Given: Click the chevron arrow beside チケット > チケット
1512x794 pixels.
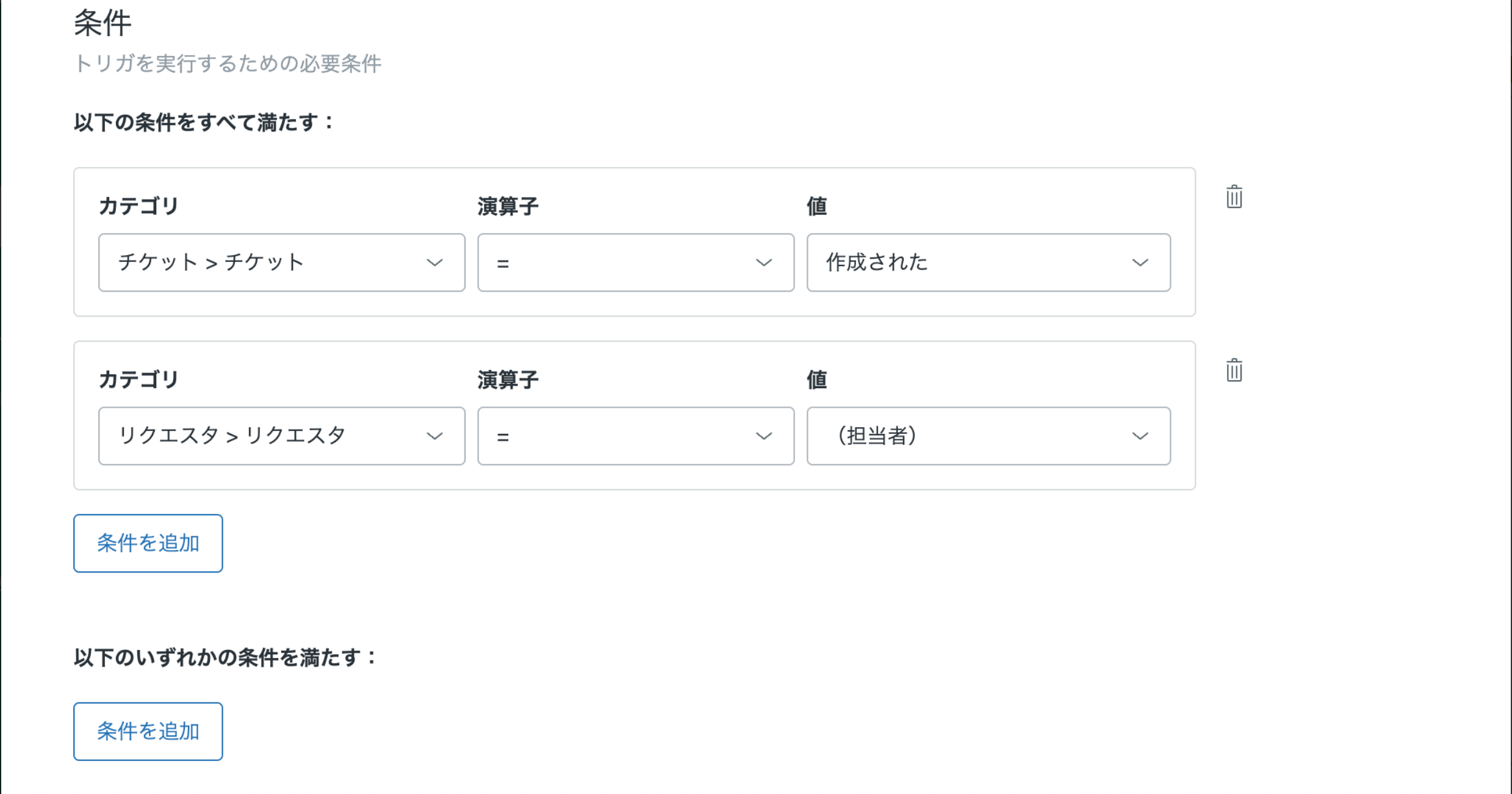Looking at the screenshot, I should coord(434,263).
